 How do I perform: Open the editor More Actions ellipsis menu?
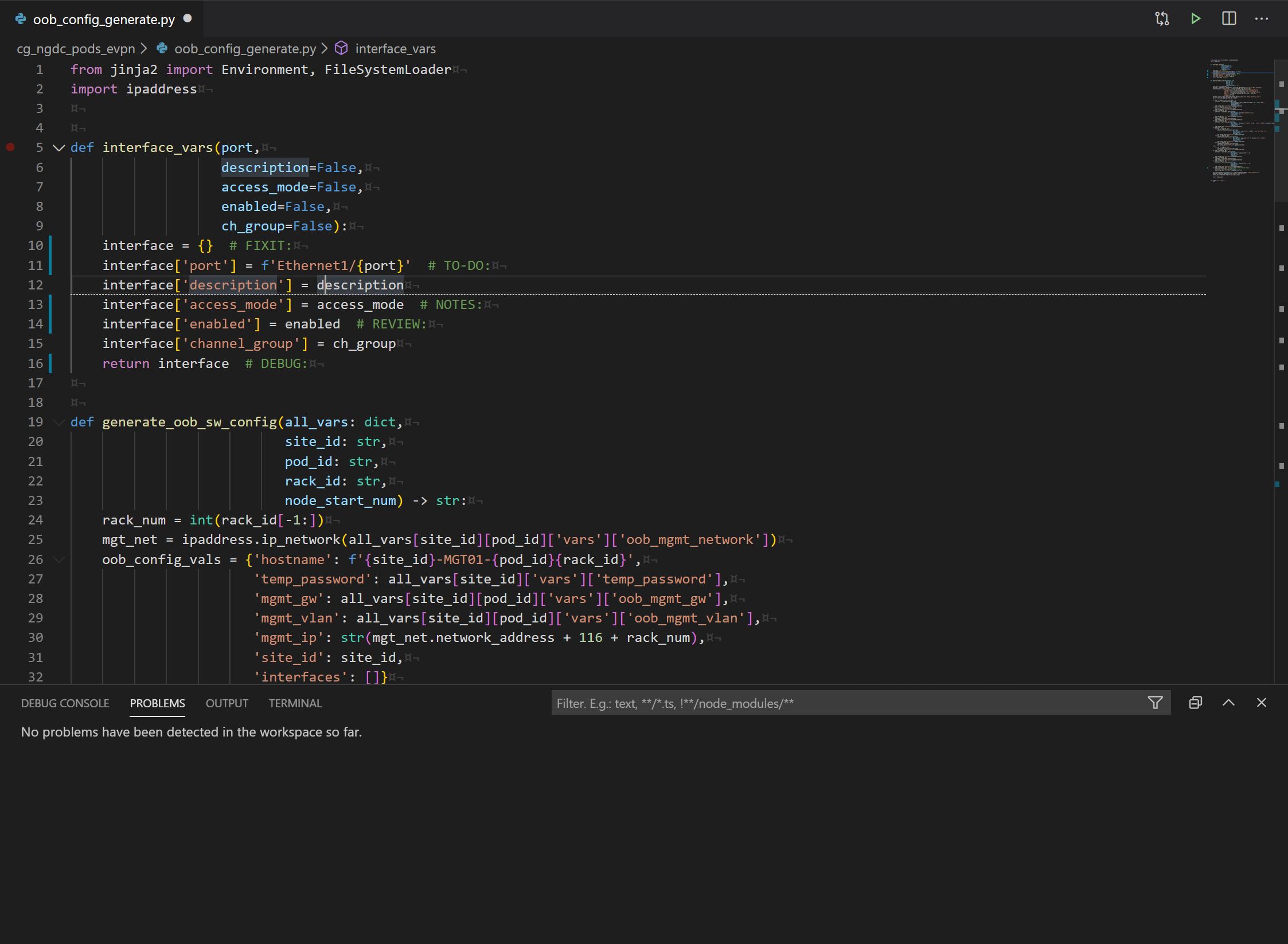[1262, 19]
